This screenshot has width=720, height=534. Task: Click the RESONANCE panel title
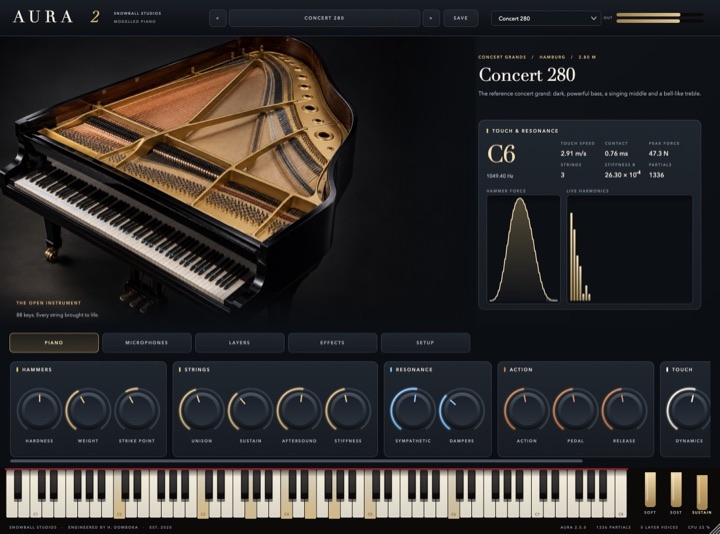[414, 370]
